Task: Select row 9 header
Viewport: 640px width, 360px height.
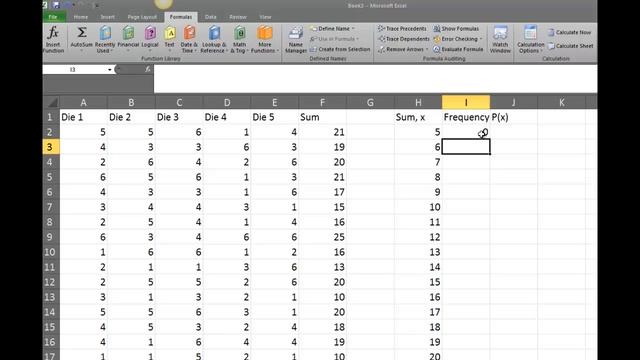Action: point(51,237)
